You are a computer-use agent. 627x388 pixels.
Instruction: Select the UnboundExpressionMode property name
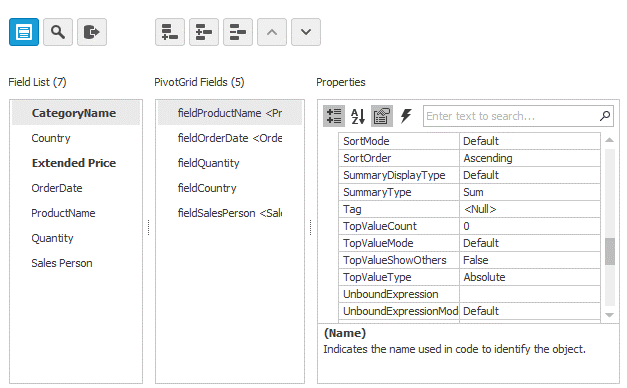coord(399,311)
